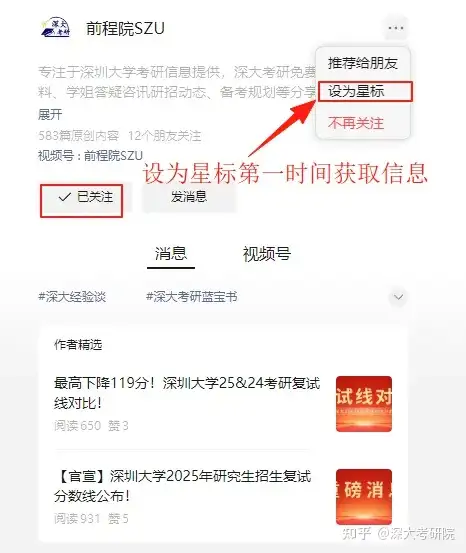Viewport: 466px width, 553px height.
Task: Send a message via 发消息 button
Action: click(x=189, y=197)
